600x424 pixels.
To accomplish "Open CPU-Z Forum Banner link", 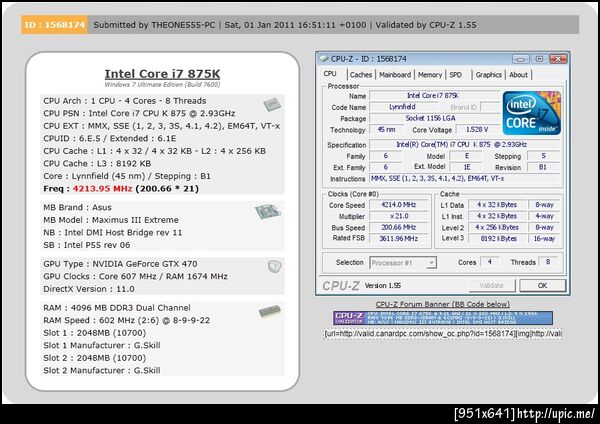I will pyautogui.click(x=443, y=304).
